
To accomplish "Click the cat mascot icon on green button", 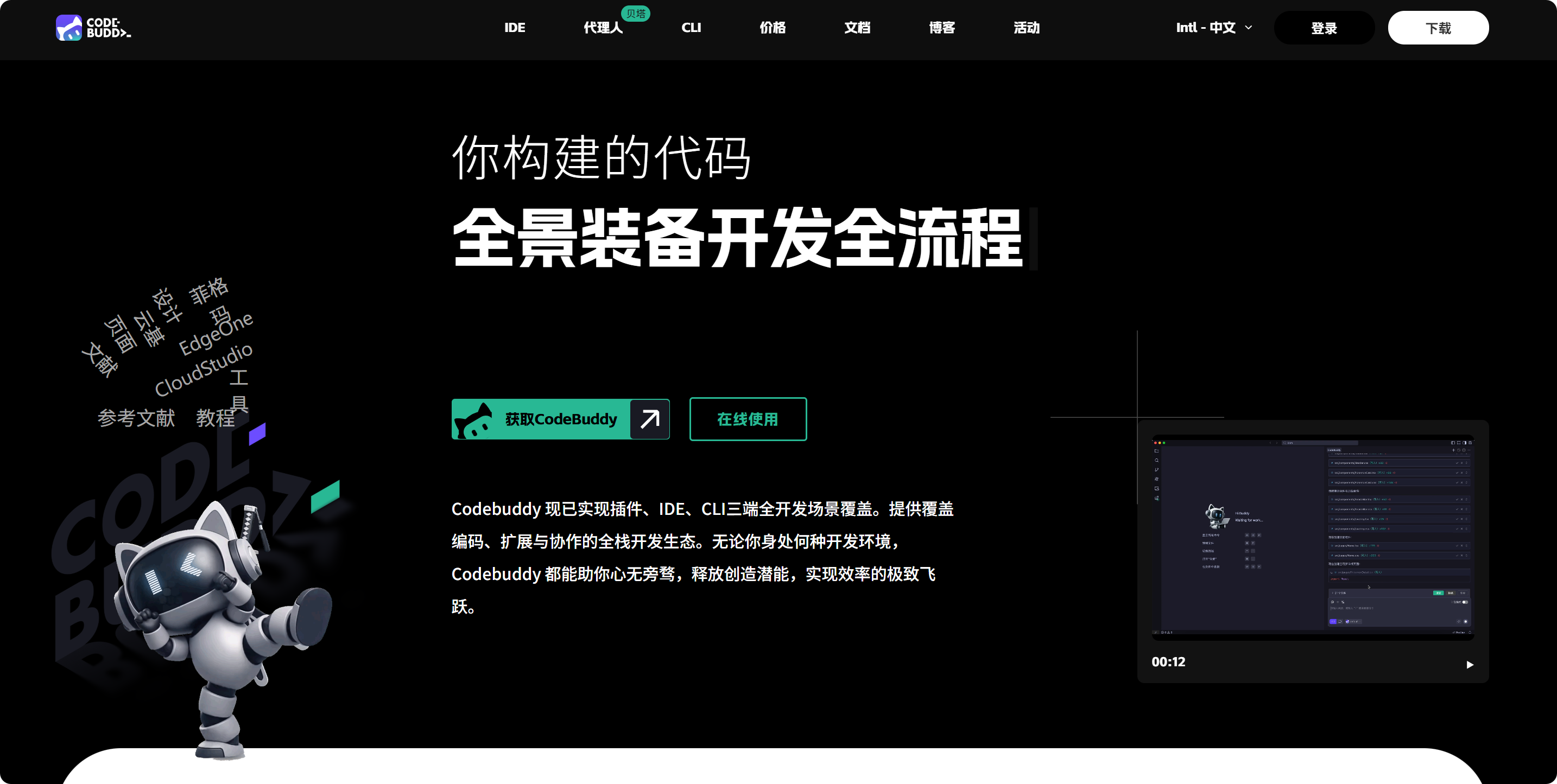I will (473, 420).
